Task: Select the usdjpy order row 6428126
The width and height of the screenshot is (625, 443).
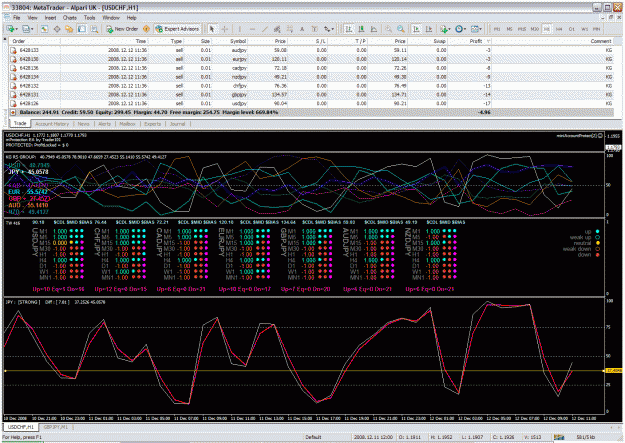Action: pos(311,104)
